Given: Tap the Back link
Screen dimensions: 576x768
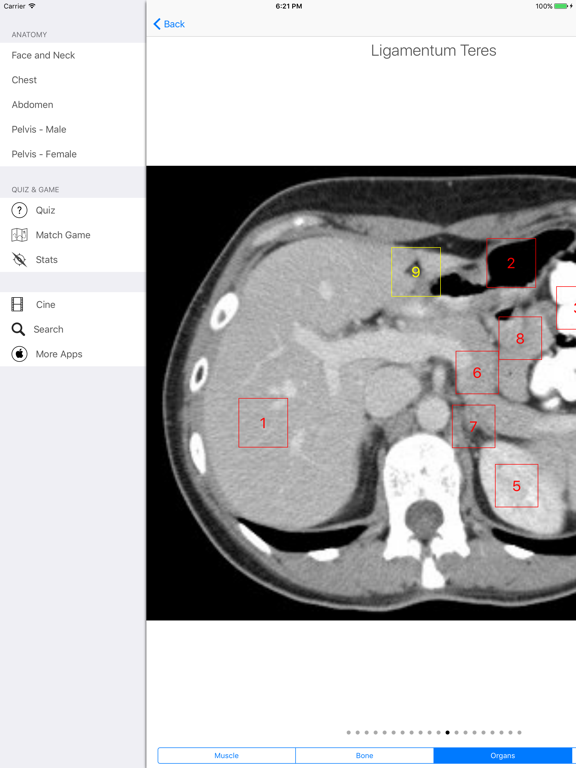Looking at the screenshot, I should pos(169,24).
